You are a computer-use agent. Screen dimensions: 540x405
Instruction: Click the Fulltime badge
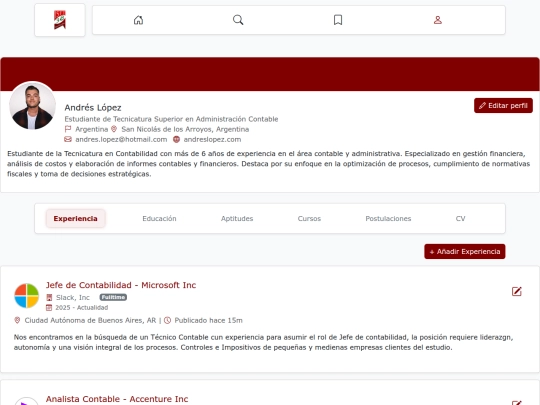[113, 297]
